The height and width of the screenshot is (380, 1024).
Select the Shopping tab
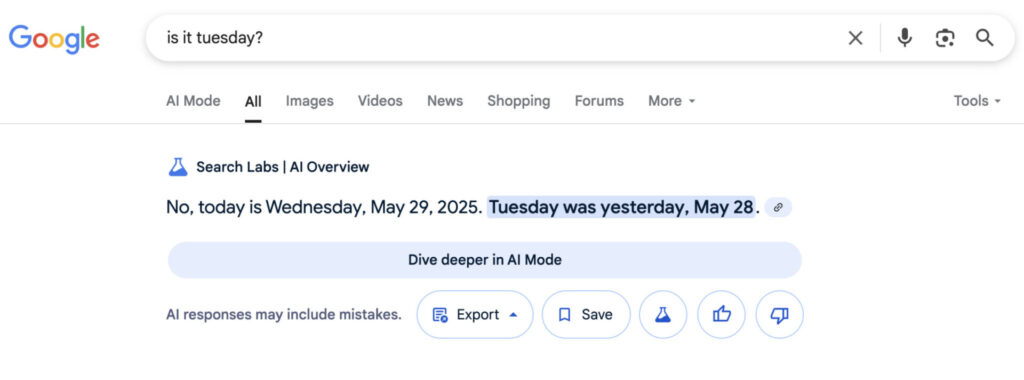(519, 101)
